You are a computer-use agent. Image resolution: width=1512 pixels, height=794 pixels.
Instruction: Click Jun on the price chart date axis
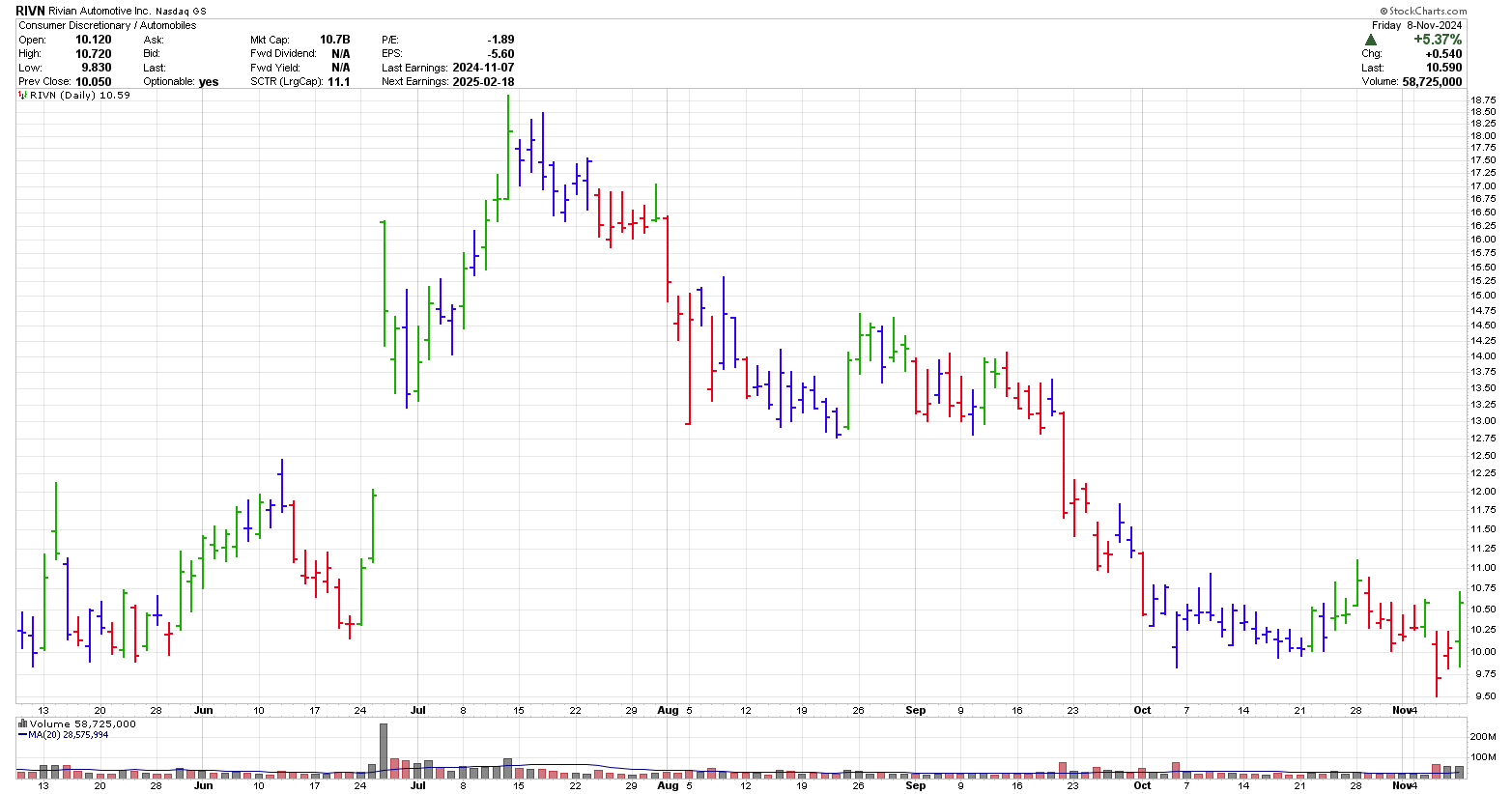(x=203, y=710)
